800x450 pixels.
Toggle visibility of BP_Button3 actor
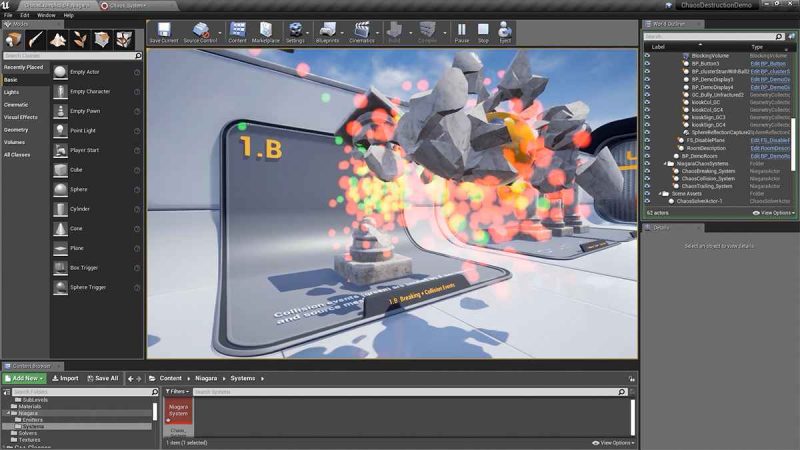point(647,64)
